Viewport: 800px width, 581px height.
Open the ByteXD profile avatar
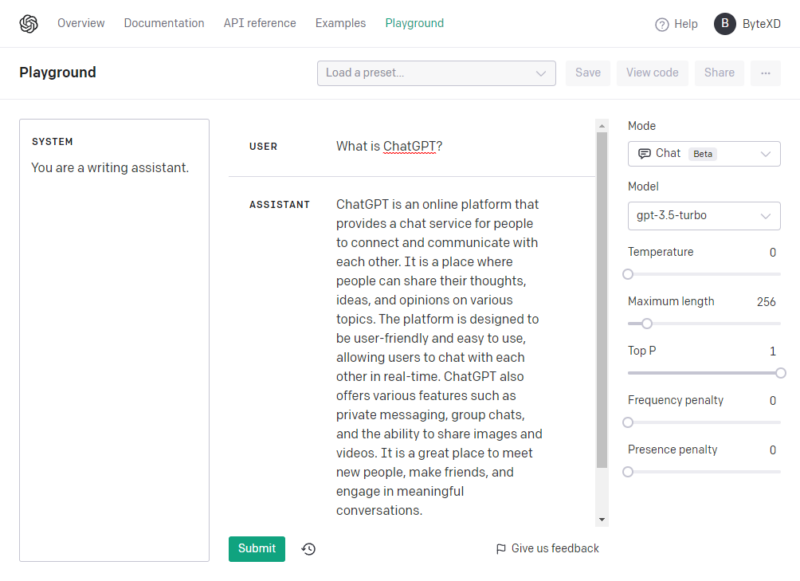(x=724, y=23)
